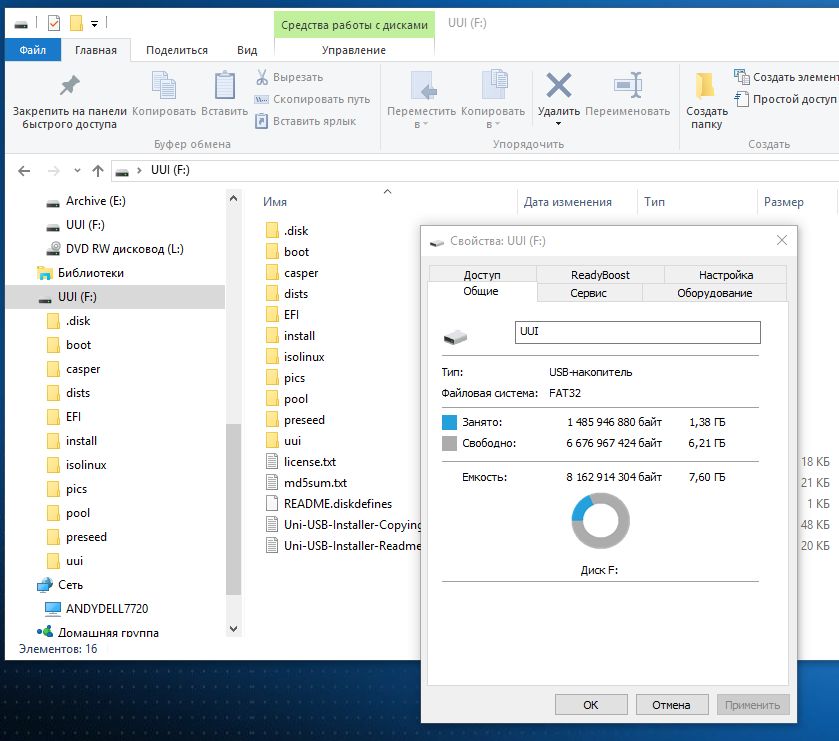Click the Rename icon in ribbon
The image size is (839, 741).
[627, 87]
